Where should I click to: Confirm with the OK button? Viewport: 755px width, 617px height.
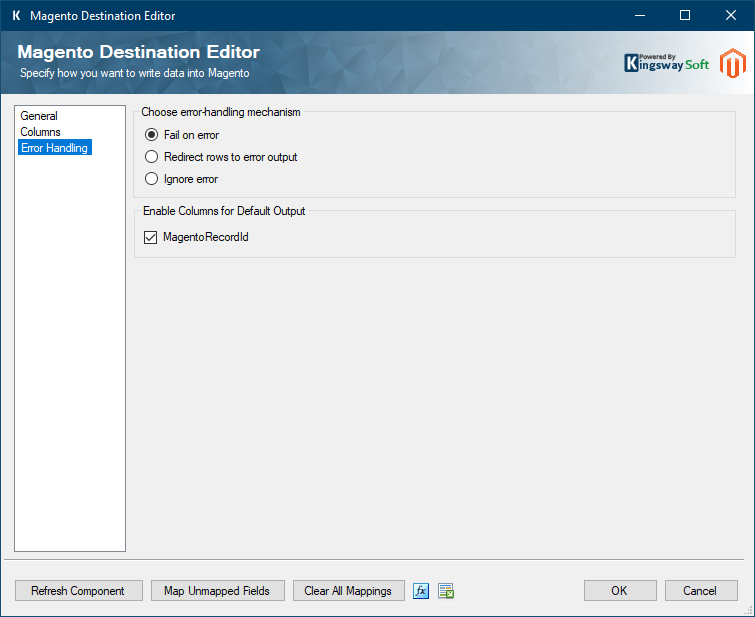click(x=620, y=591)
